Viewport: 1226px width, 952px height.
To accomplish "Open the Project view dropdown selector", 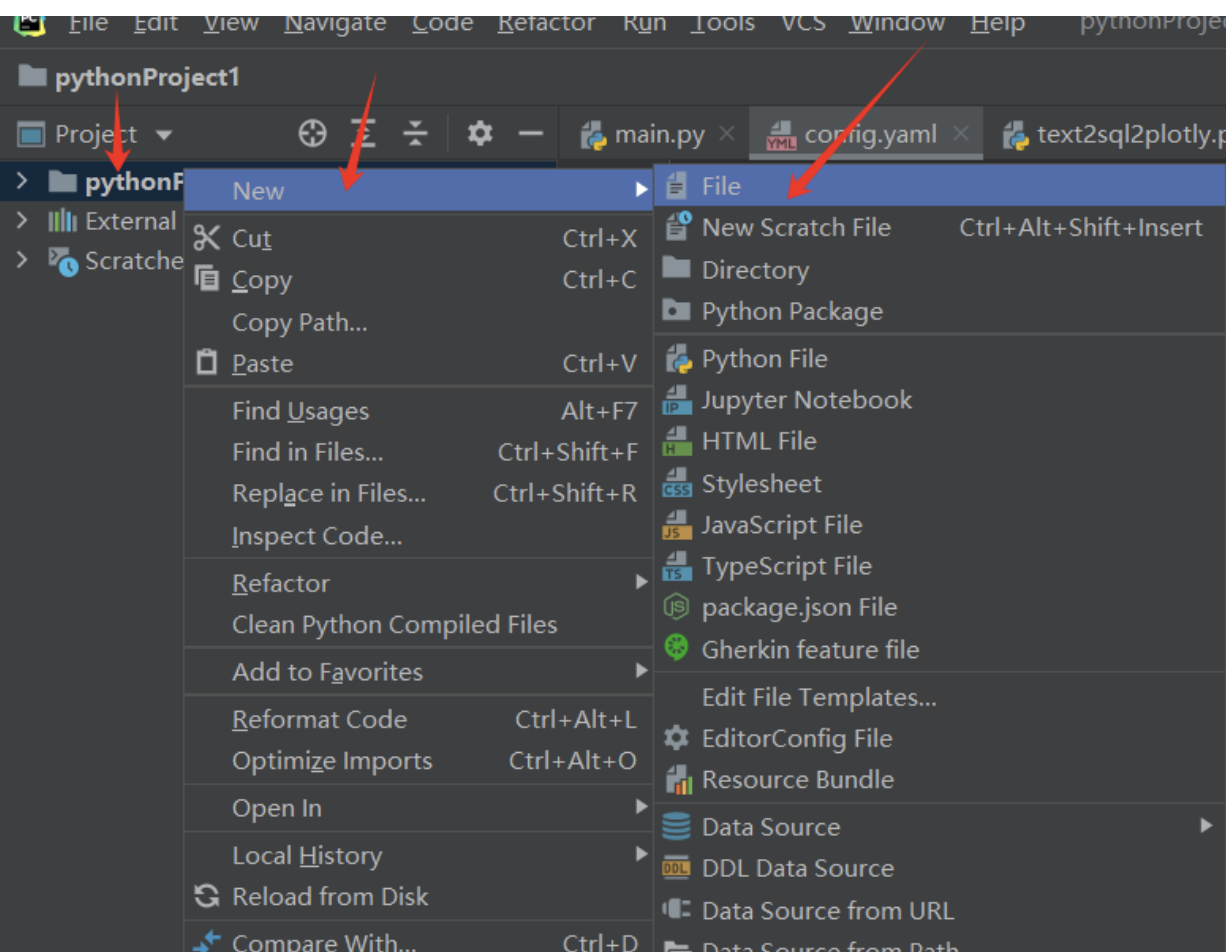I will [x=164, y=134].
